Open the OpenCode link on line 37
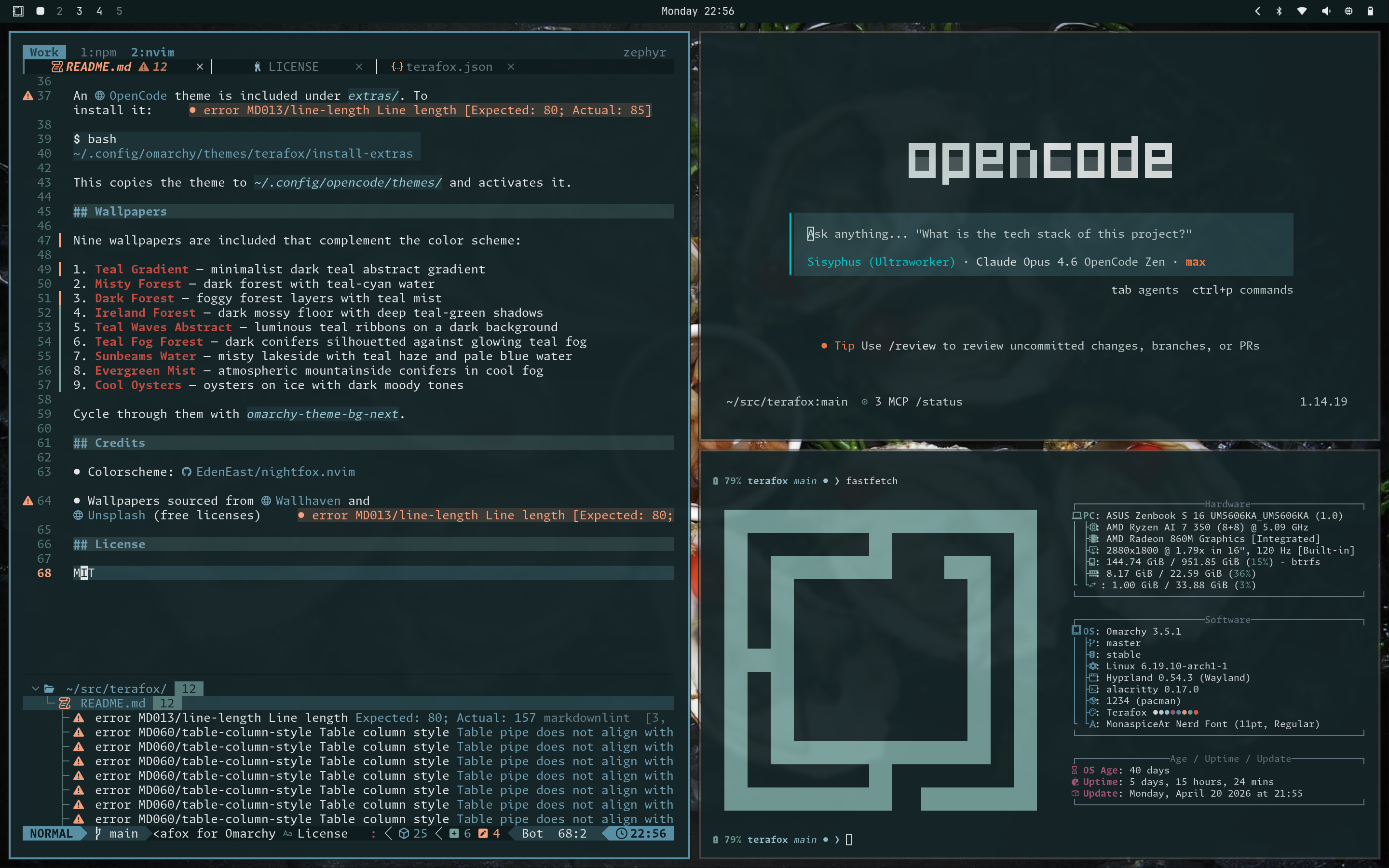Image resolution: width=1389 pixels, height=868 pixels. pos(138,95)
